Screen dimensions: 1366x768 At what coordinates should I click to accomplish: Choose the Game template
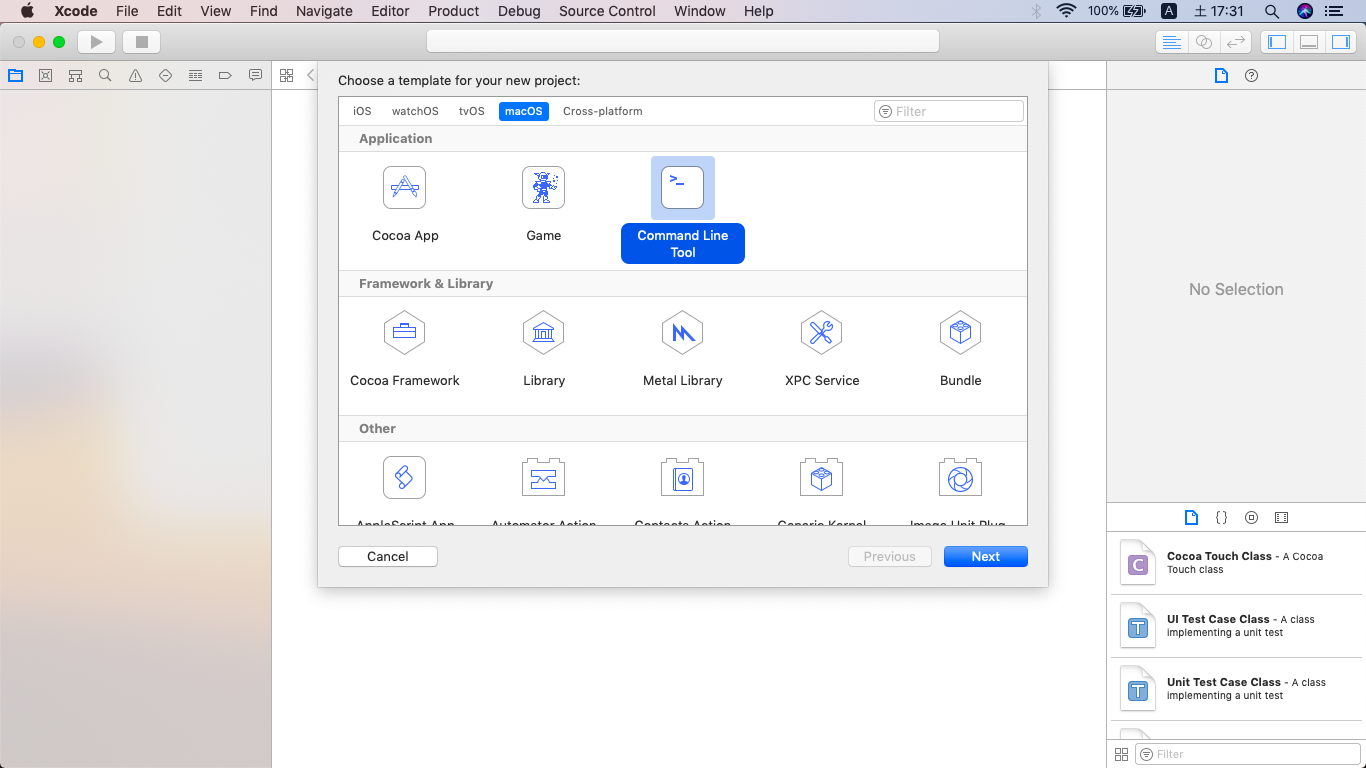pos(543,187)
